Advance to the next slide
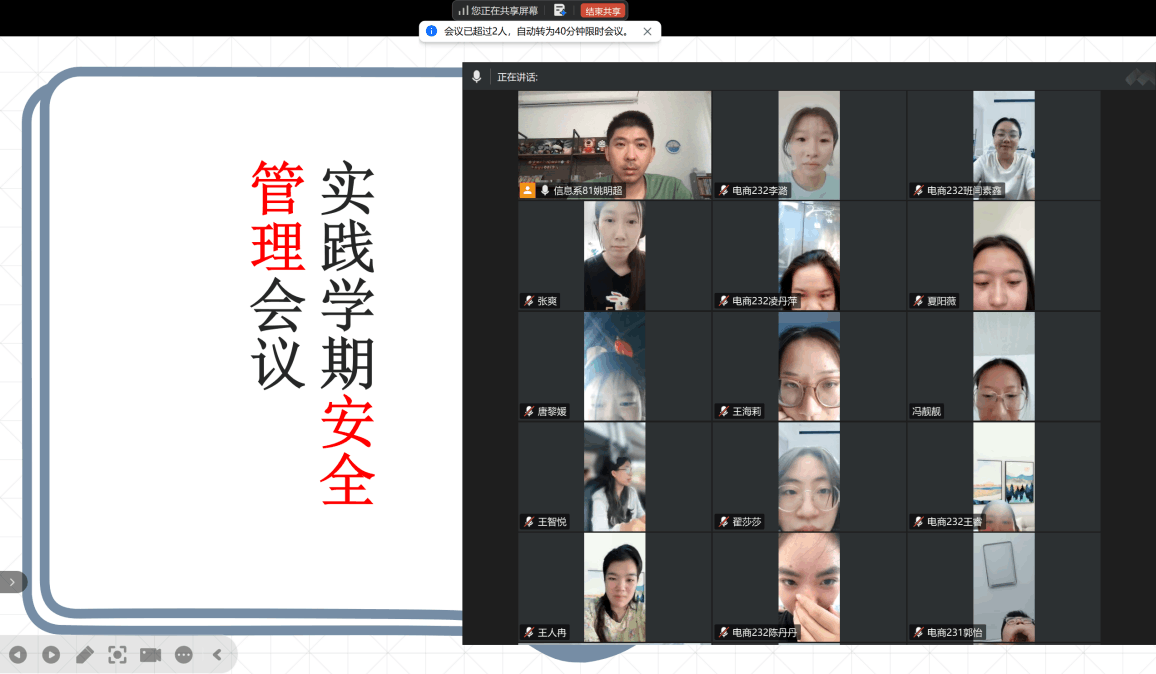The height and width of the screenshot is (674, 1156). 51,655
